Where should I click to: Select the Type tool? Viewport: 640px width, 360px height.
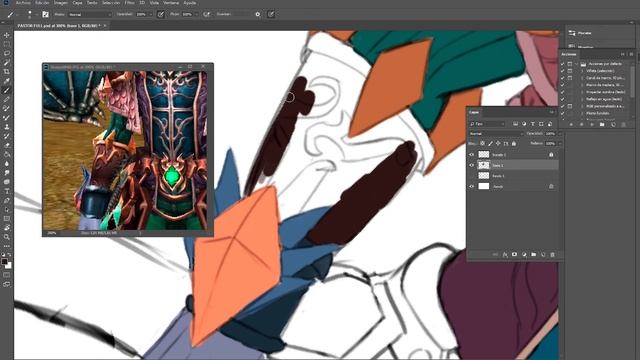coord(7,191)
